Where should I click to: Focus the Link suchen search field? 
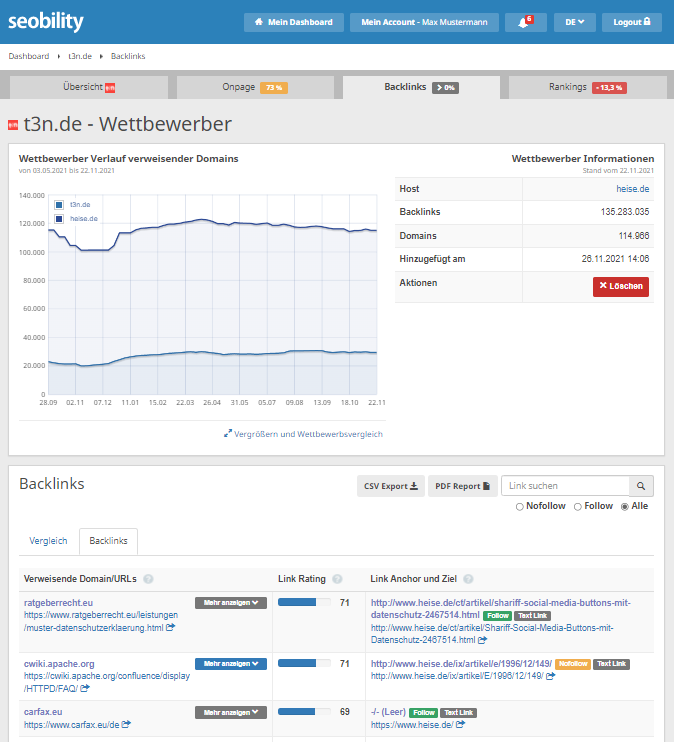565,486
